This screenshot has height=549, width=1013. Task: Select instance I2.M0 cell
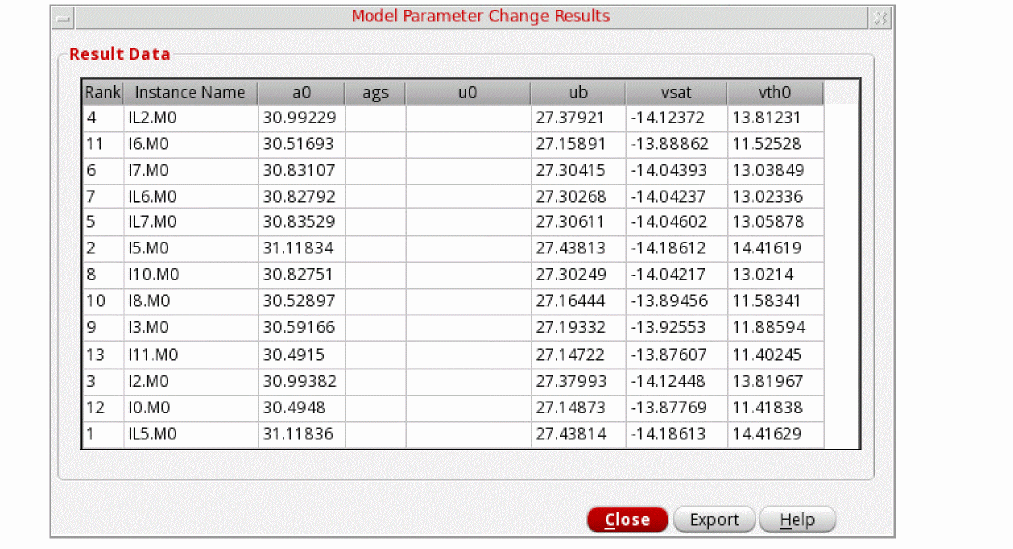tap(191, 381)
